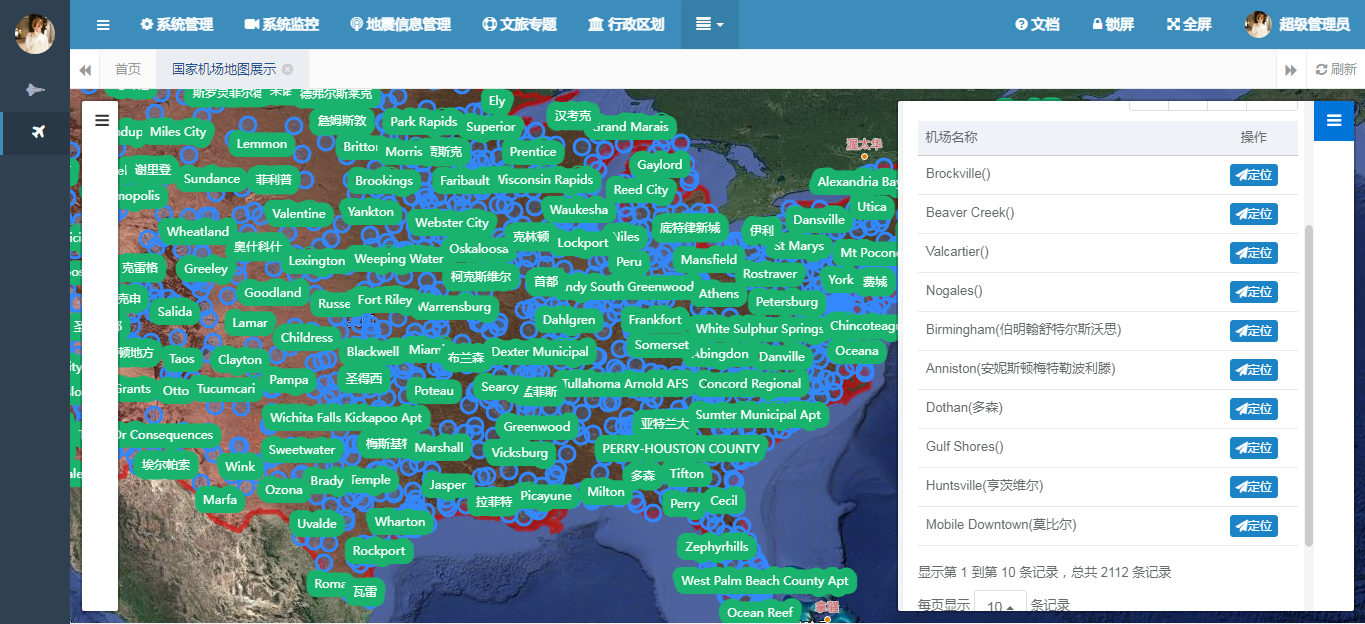Click the user avatar in the top-left corner
Image resolution: width=1365 pixels, height=624 pixels.
(x=35, y=33)
